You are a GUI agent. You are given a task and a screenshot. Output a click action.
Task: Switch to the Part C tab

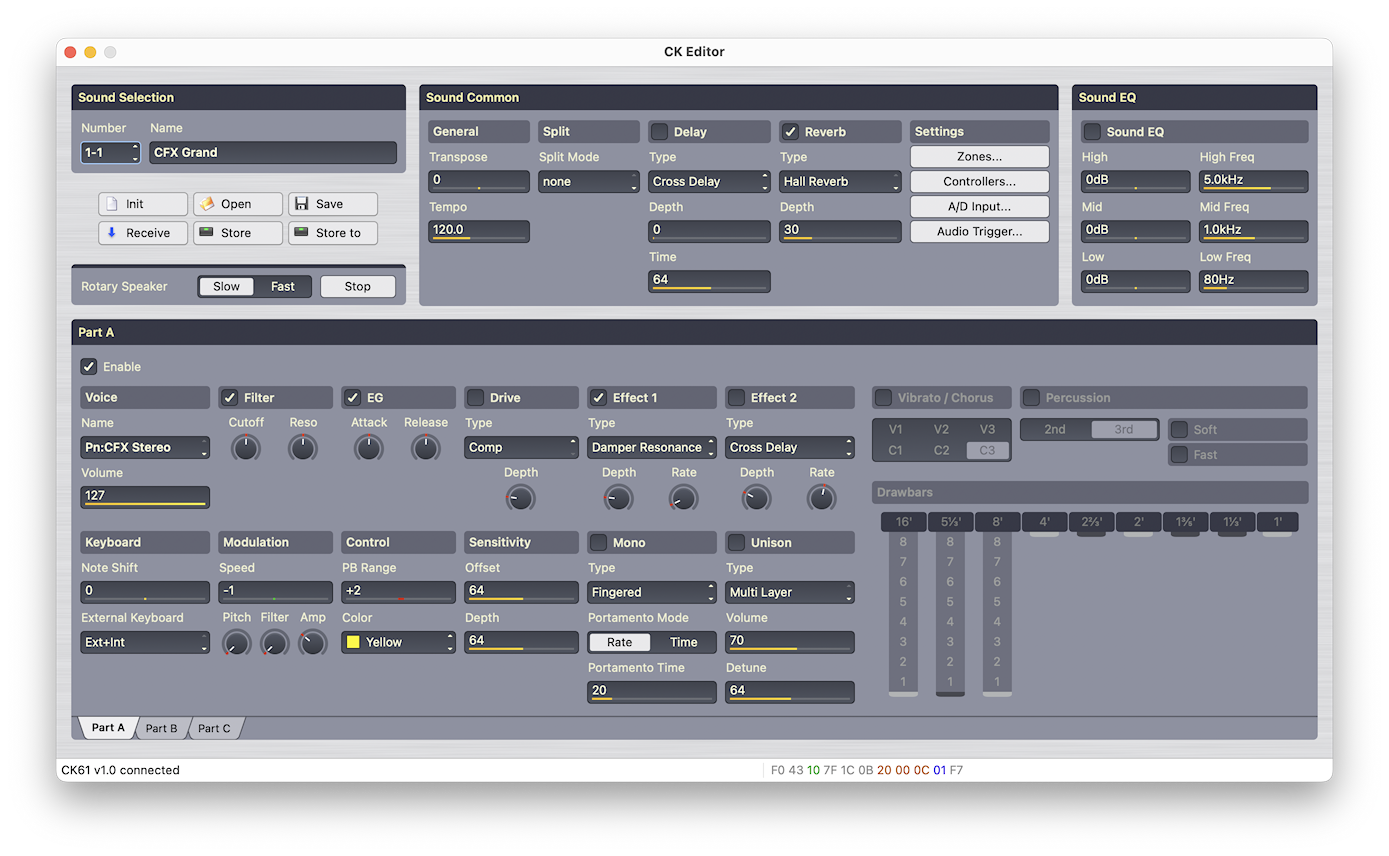(214, 728)
